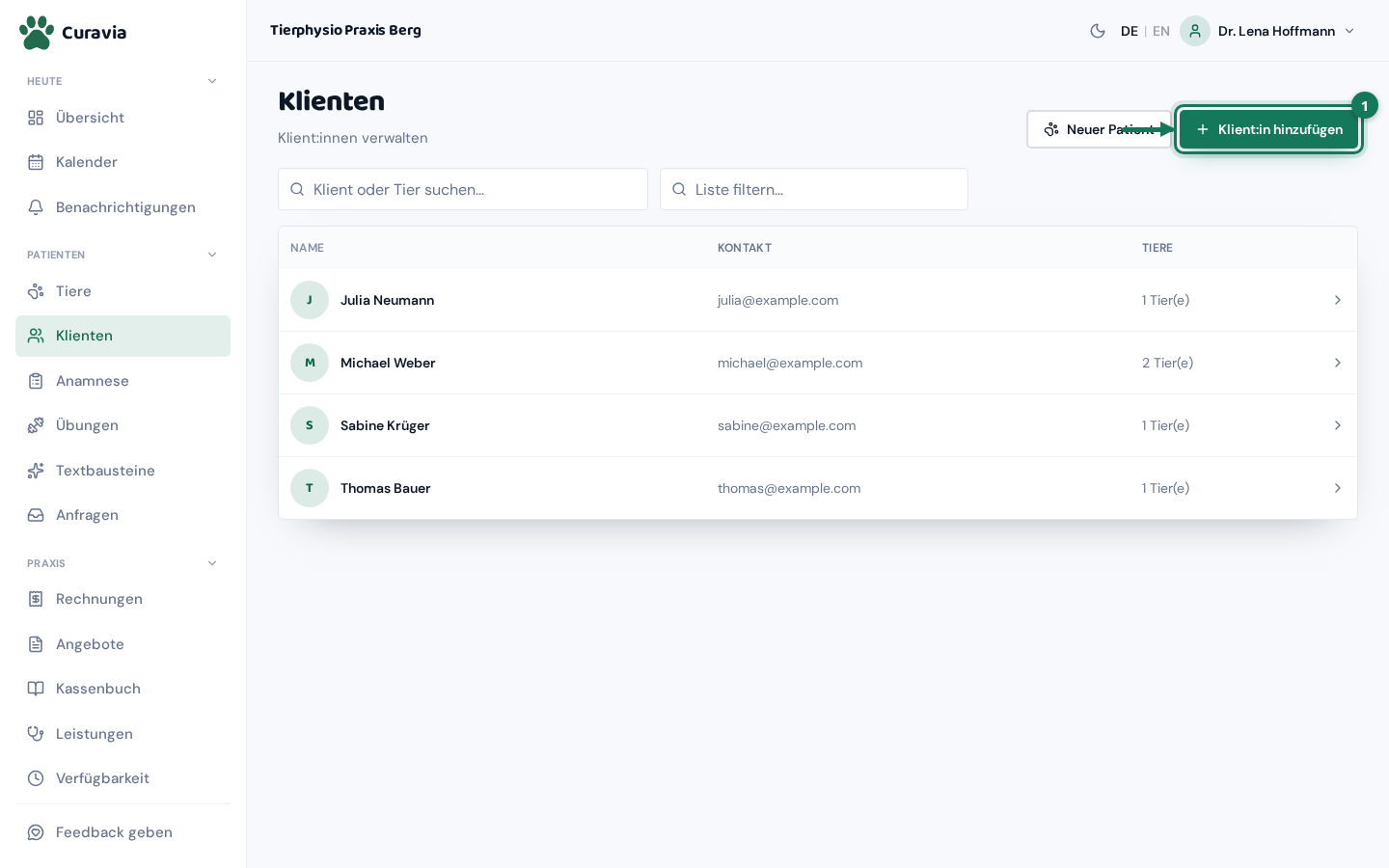Open Sabine Krüger row chevron
The image size is (1389, 868).
tap(1338, 425)
